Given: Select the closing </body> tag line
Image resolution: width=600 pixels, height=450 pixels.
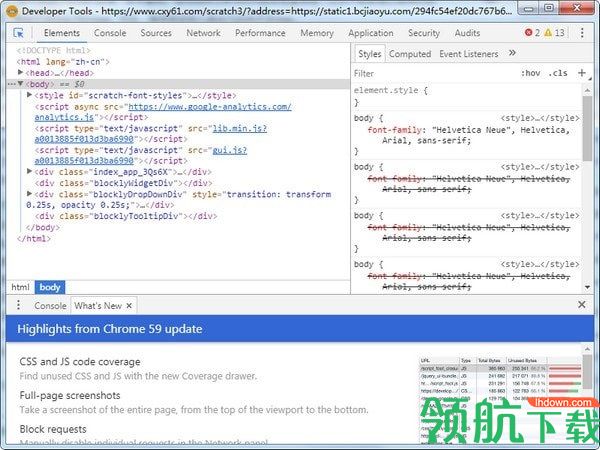Looking at the screenshot, I should click(42, 227).
